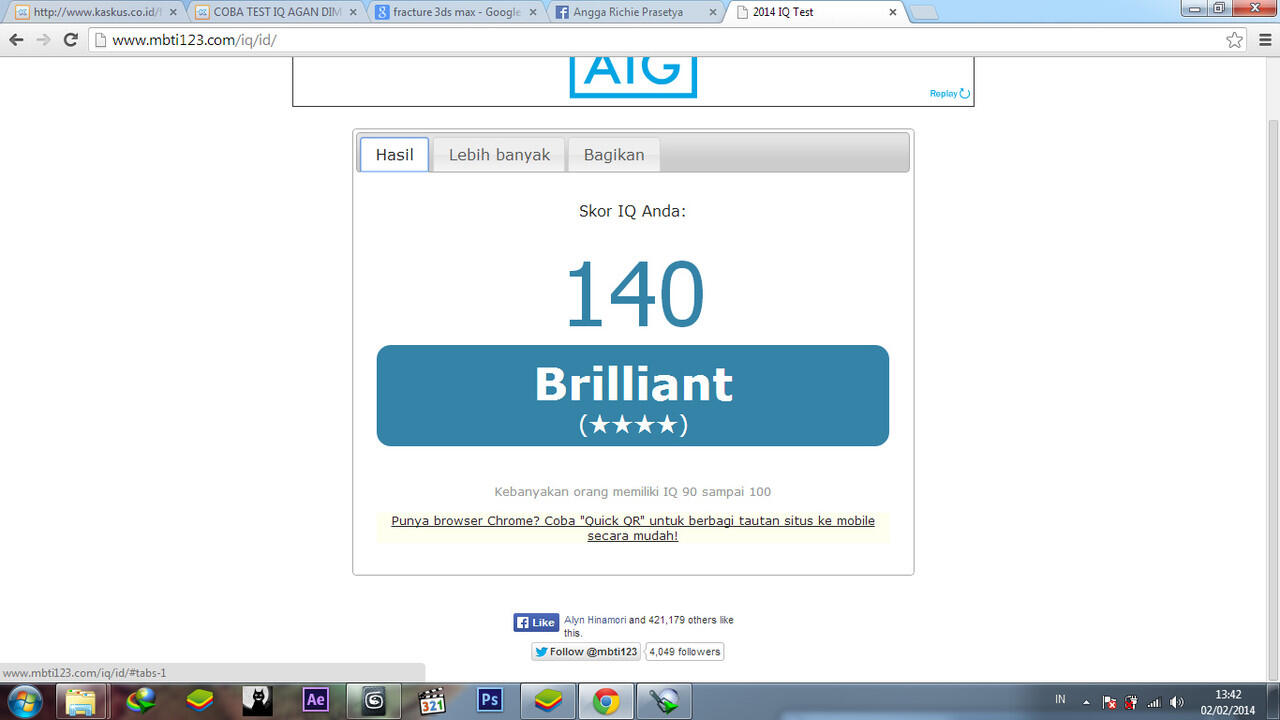Select the 2014 IQ Test tab
Screen dimensions: 1280x720
click(x=815, y=13)
